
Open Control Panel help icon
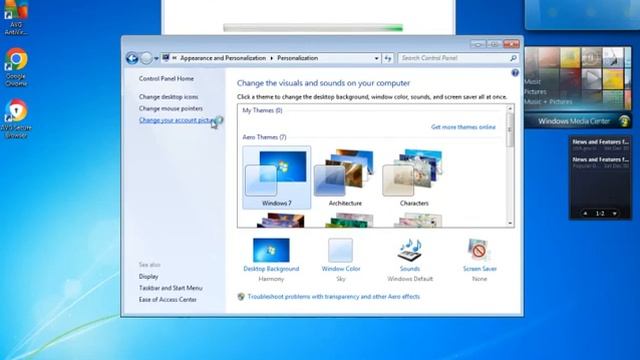(515, 73)
